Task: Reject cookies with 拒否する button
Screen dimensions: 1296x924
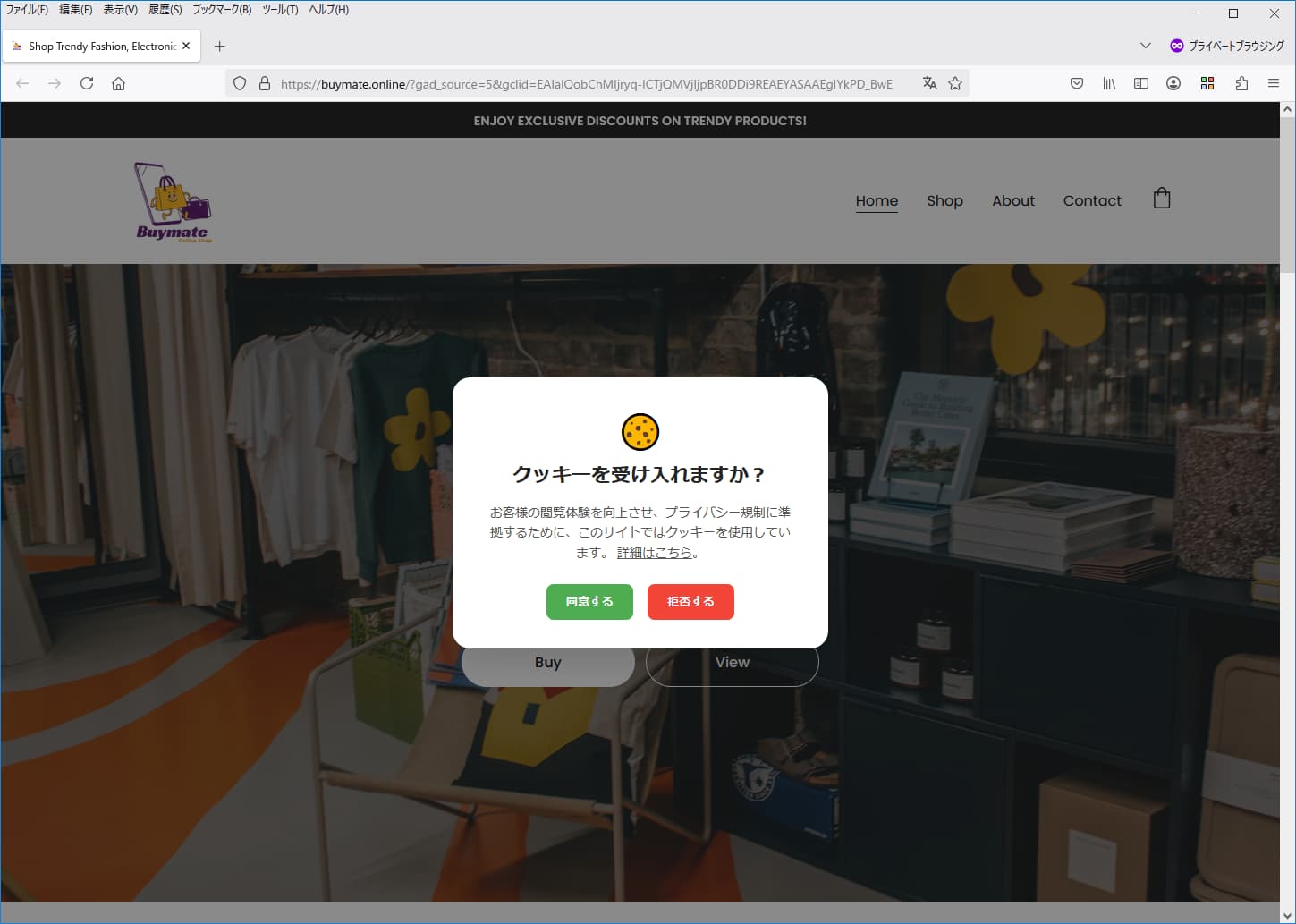Action: click(x=690, y=602)
